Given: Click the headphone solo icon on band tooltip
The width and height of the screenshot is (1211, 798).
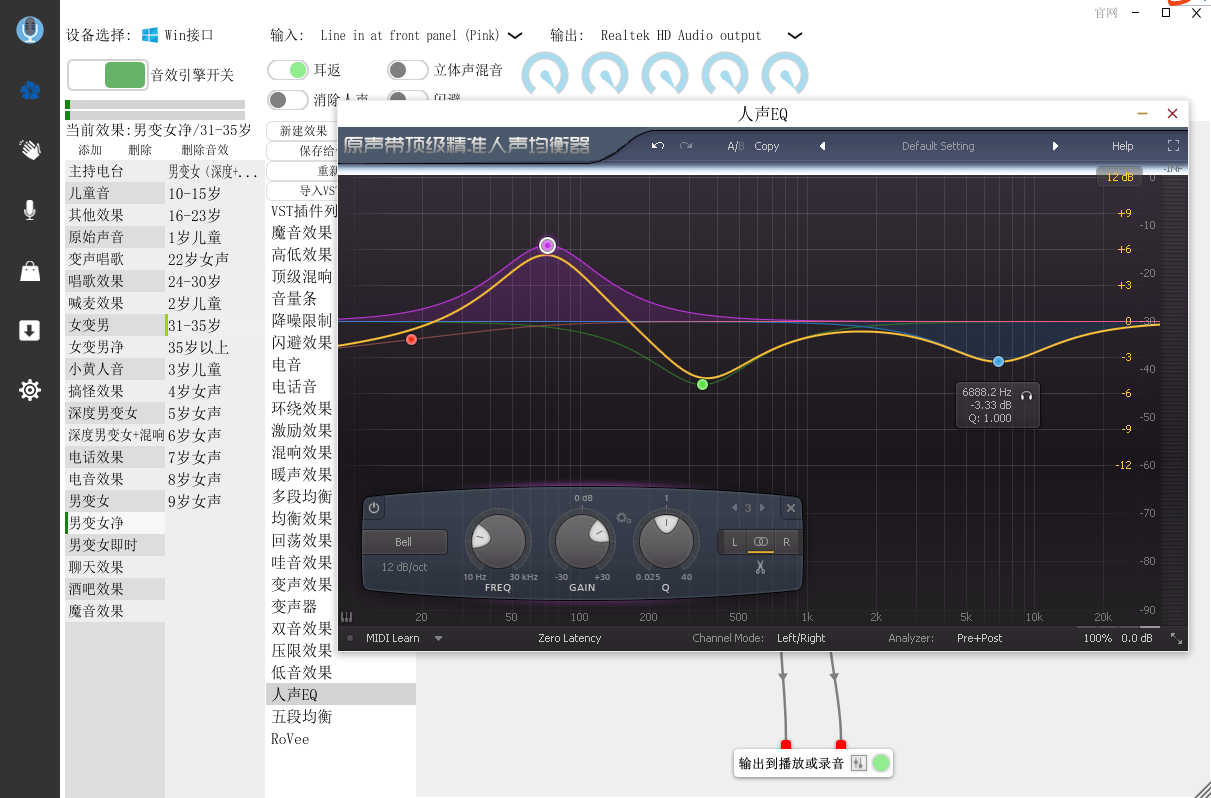Looking at the screenshot, I should point(1026,395).
